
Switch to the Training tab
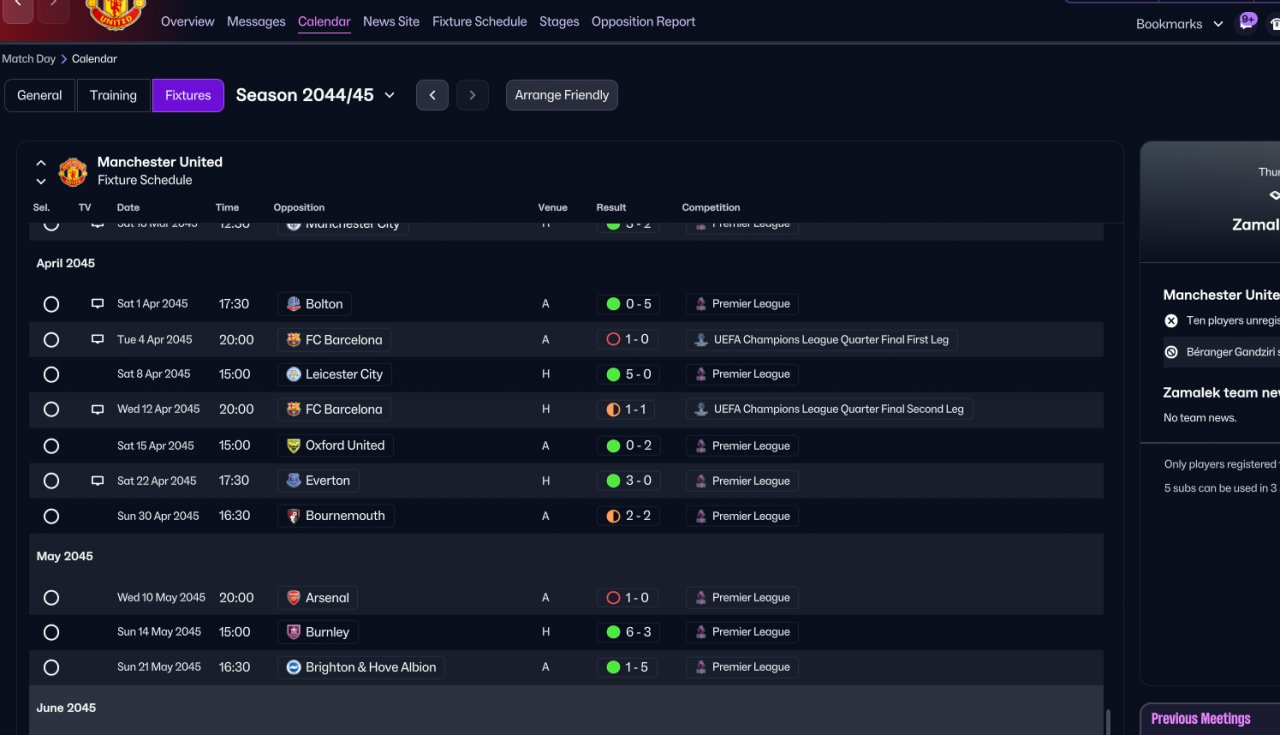point(113,95)
